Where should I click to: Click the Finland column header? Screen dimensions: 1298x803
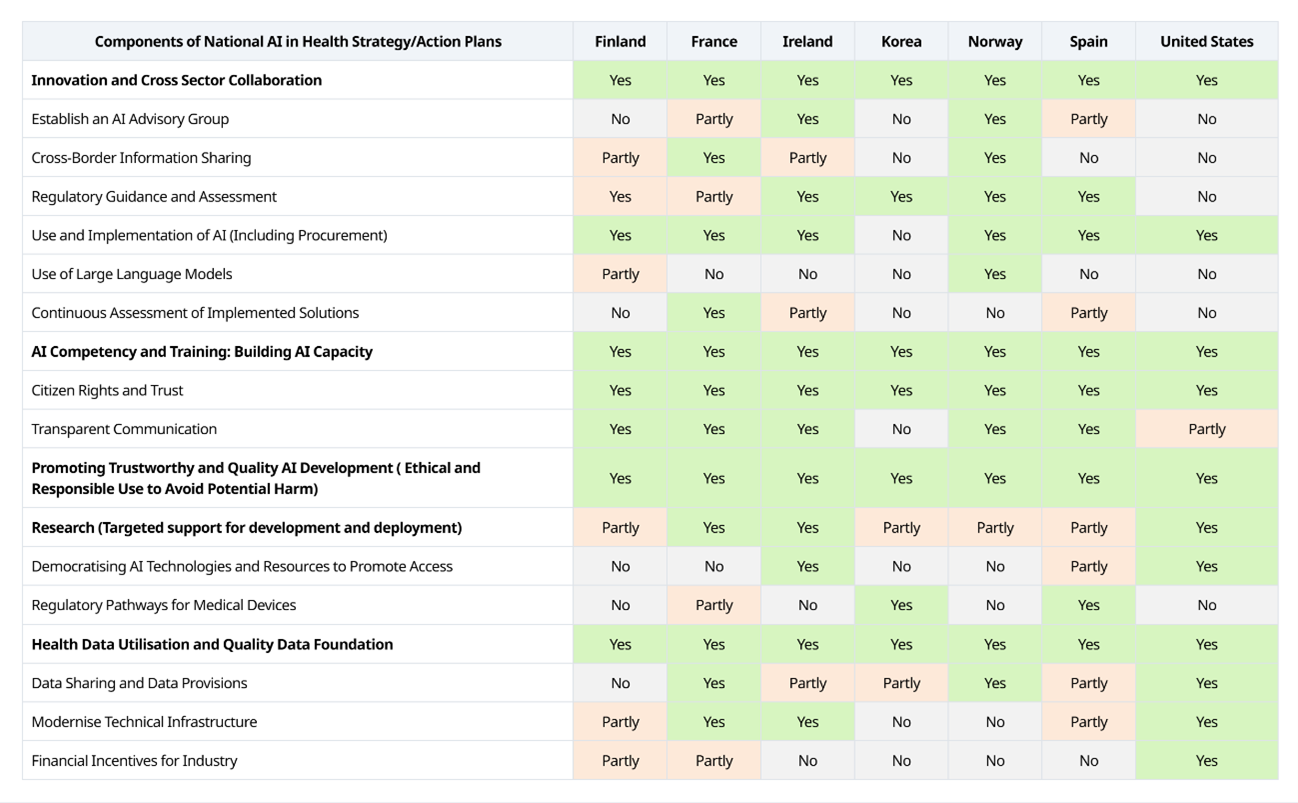620,42
